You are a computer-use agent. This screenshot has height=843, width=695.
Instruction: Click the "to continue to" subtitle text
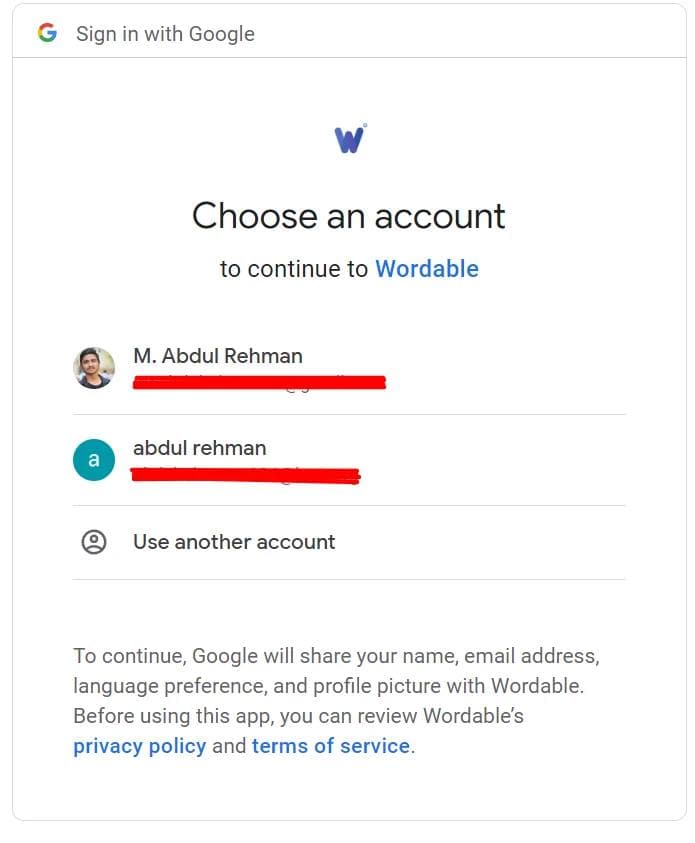point(294,269)
